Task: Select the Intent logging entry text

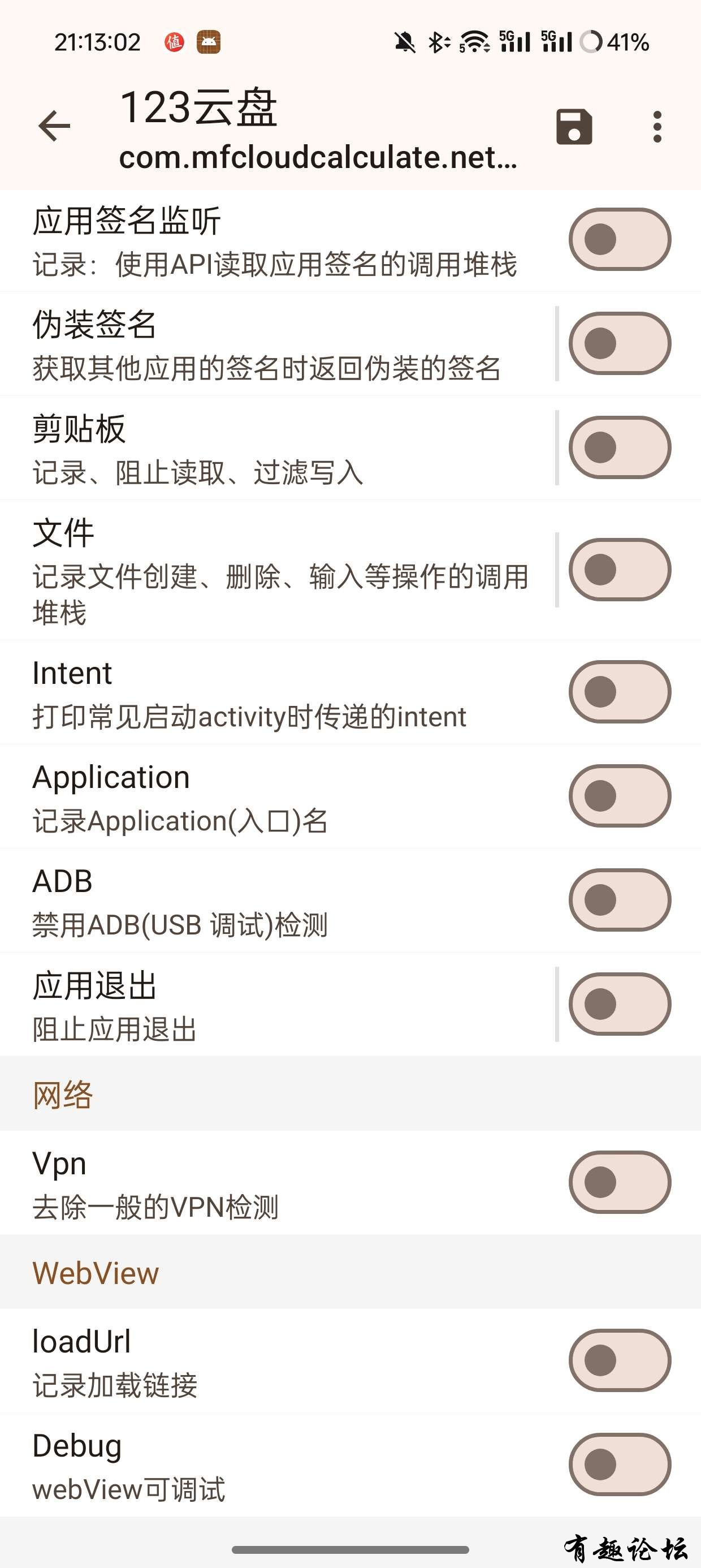Action: 249,692
